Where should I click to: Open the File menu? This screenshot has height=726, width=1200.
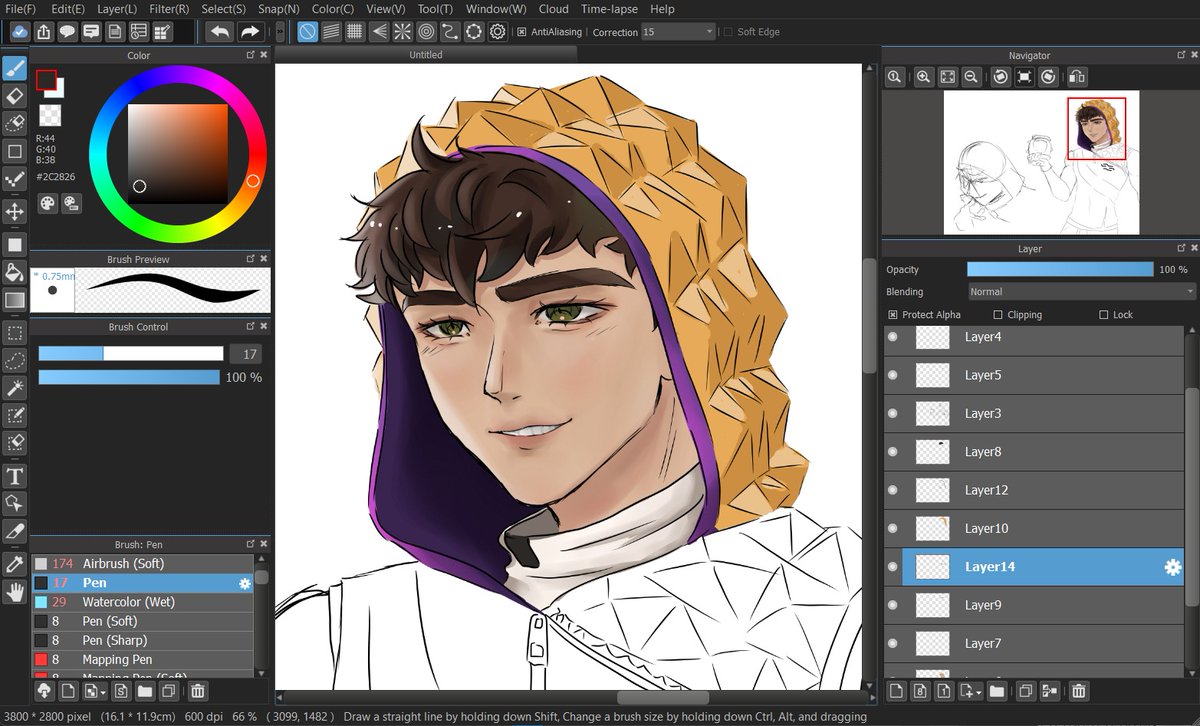coord(20,9)
